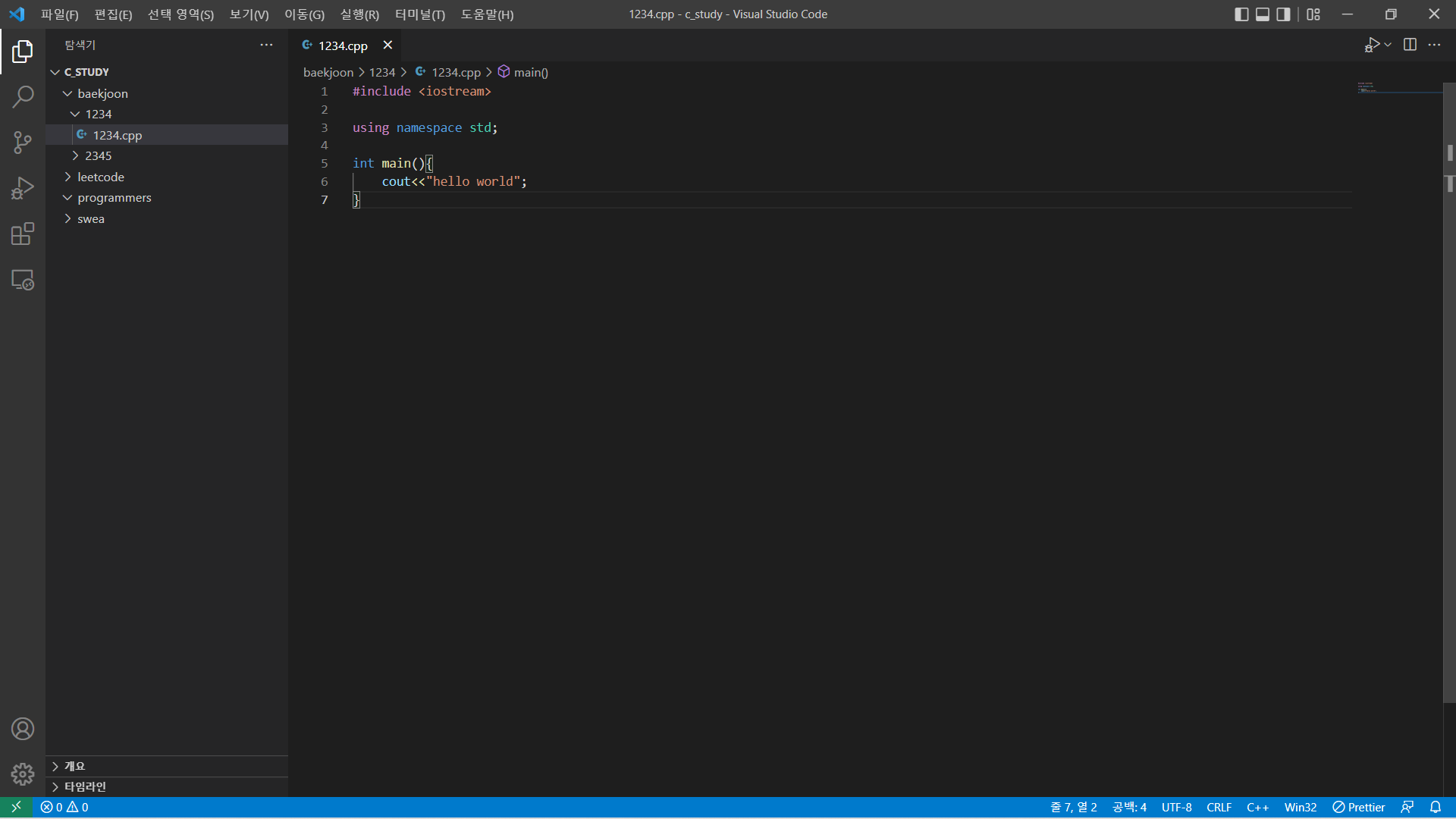Open the Search view in activity bar

(23, 97)
